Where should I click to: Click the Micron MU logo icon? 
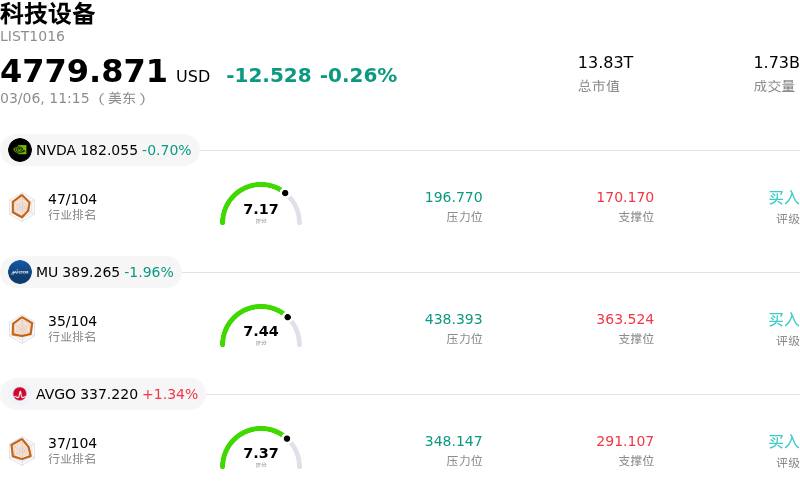[x=20, y=272]
